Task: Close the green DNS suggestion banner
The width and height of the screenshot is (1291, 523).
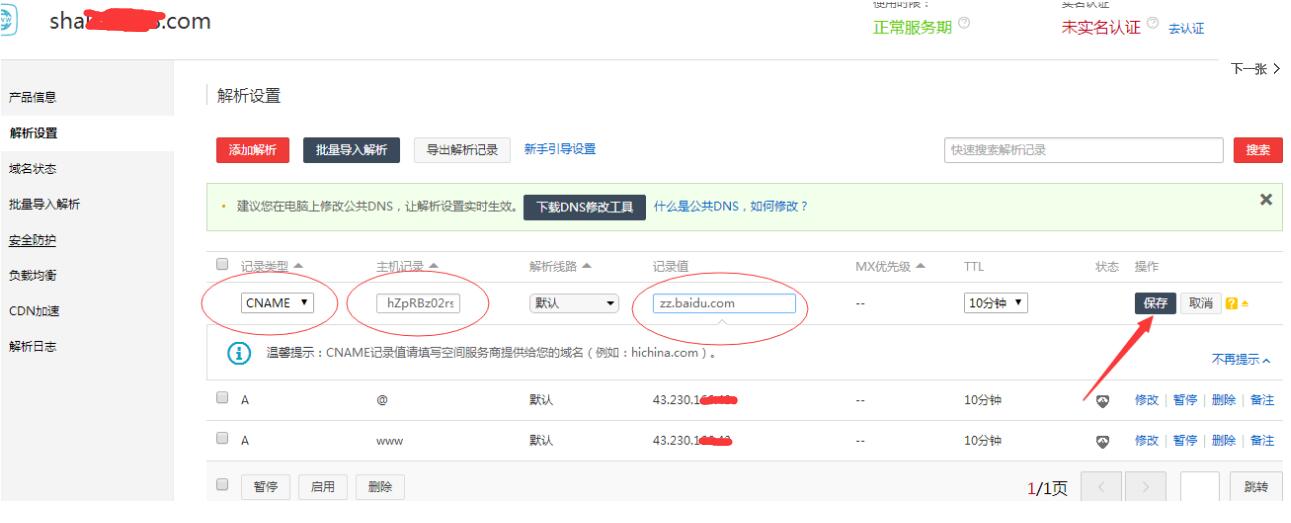Action: (1265, 199)
